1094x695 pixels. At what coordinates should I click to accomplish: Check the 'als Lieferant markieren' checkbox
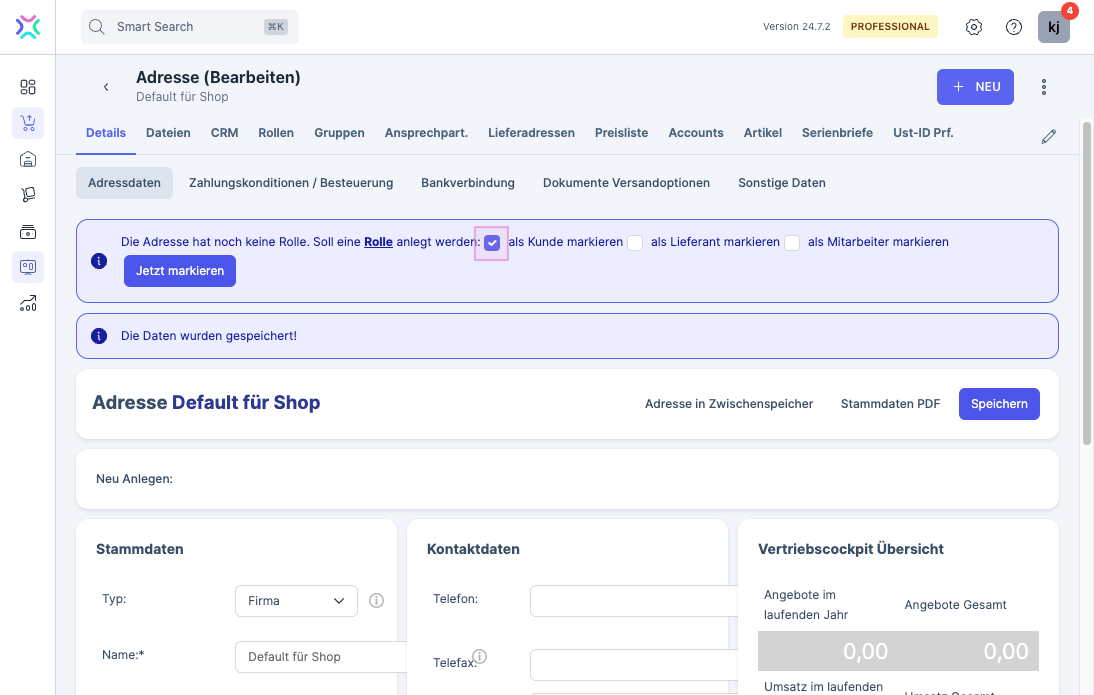tap(635, 243)
